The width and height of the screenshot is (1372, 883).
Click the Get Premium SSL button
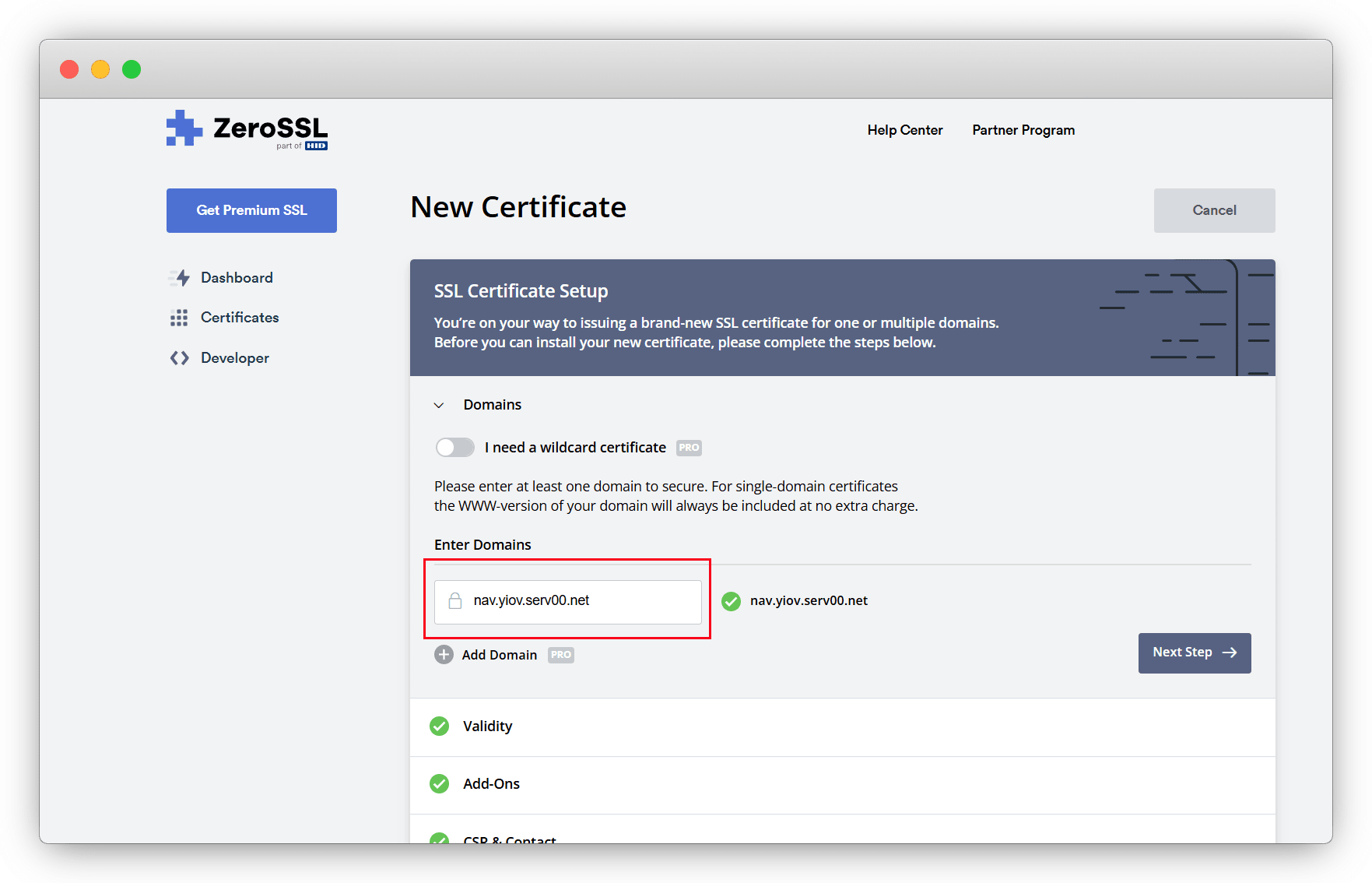pyautogui.click(x=251, y=210)
